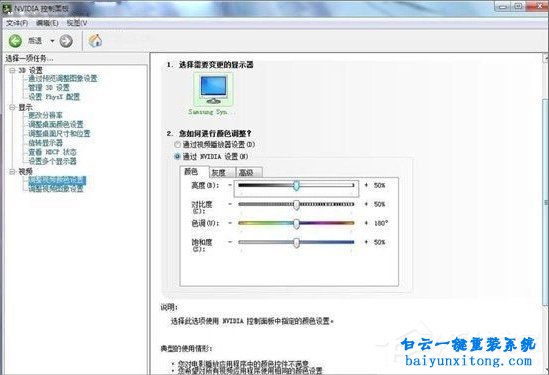Select the Samsung monitor thumbnail
The height and width of the screenshot is (375, 549).
click(x=213, y=89)
